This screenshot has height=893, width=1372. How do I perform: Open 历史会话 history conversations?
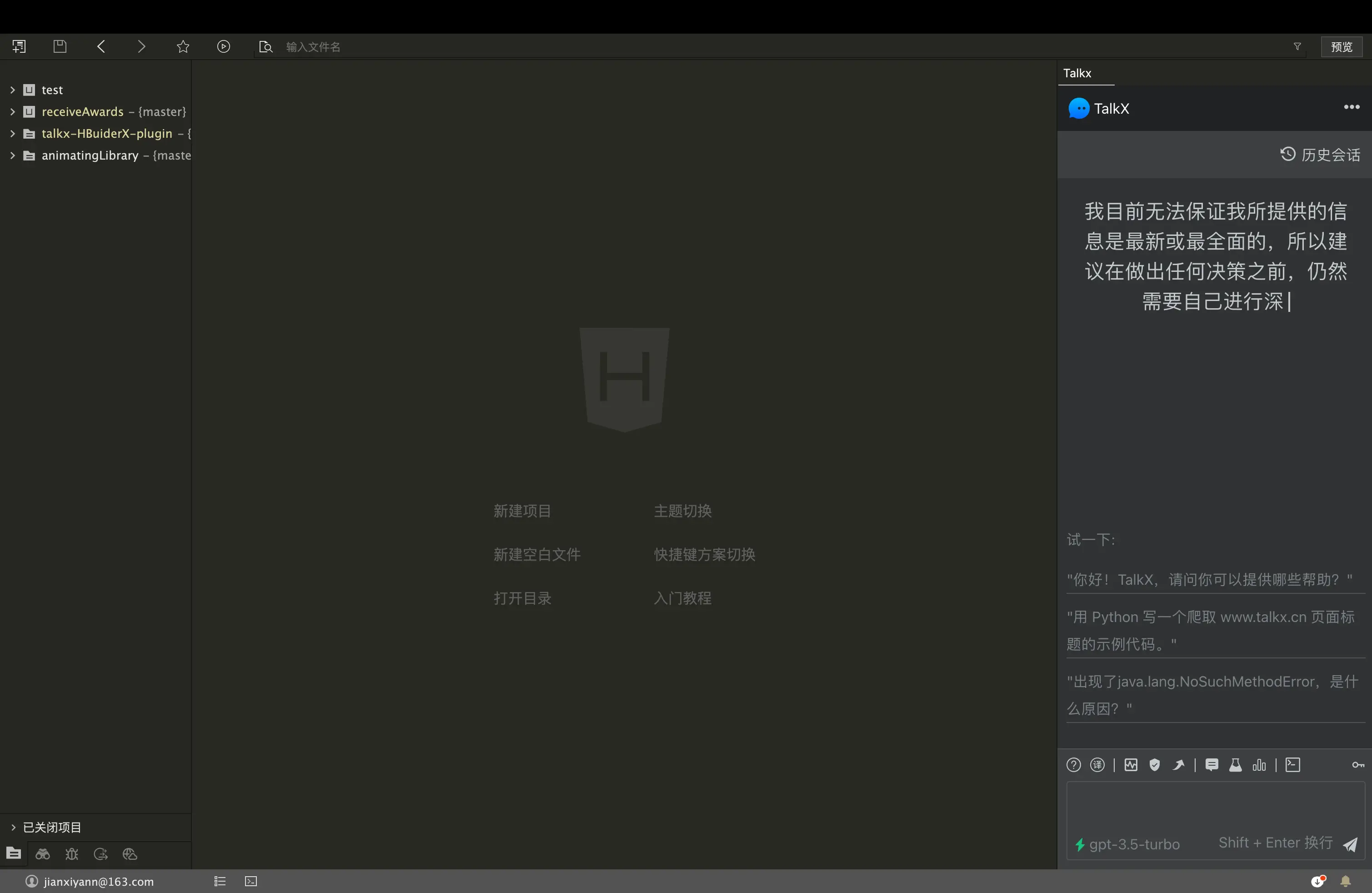coord(1320,155)
